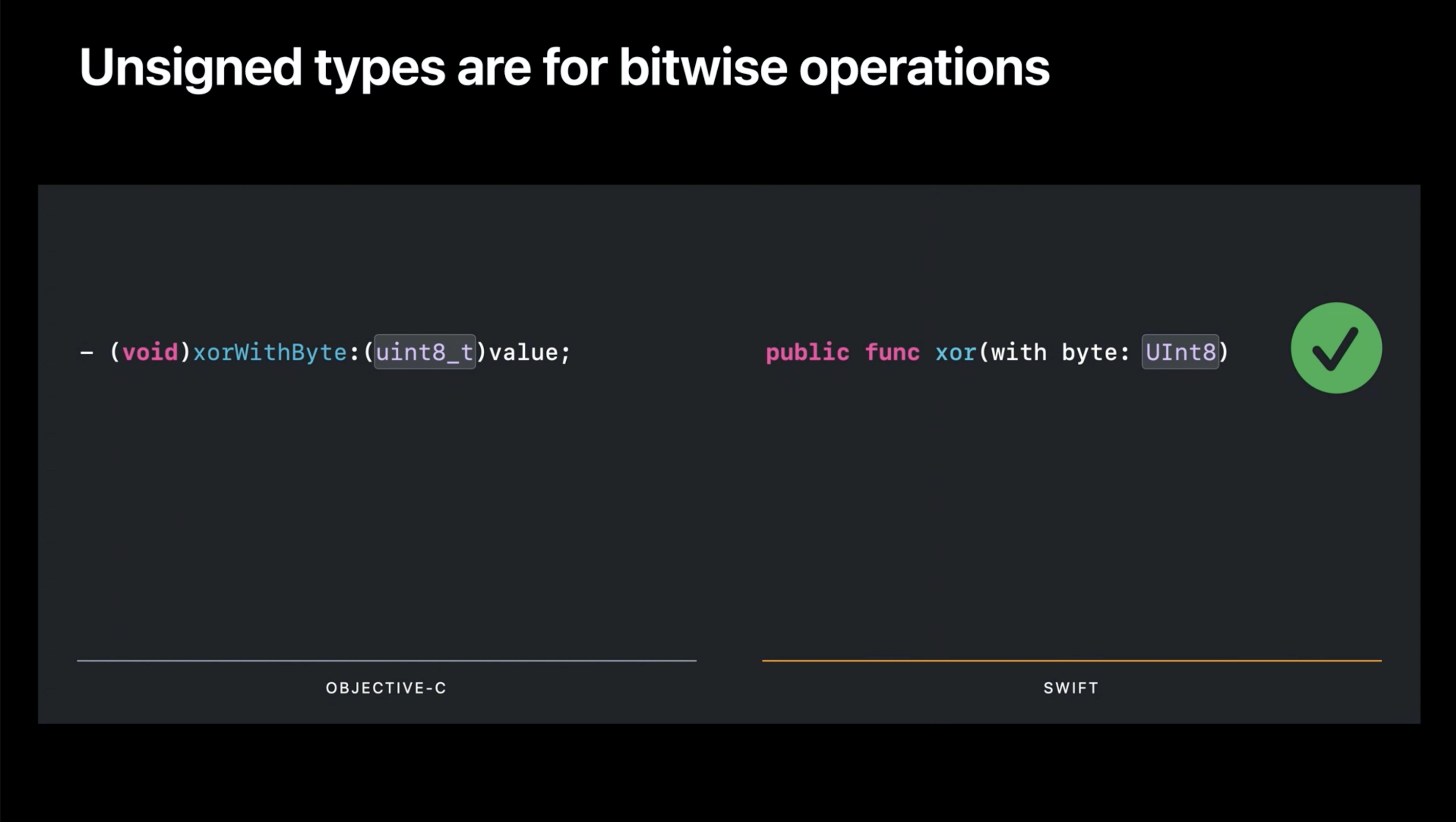Image resolution: width=1456 pixels, height=822 pixels.
Task: Click the highlighted uint8_t type
Action: coord(425,352)
